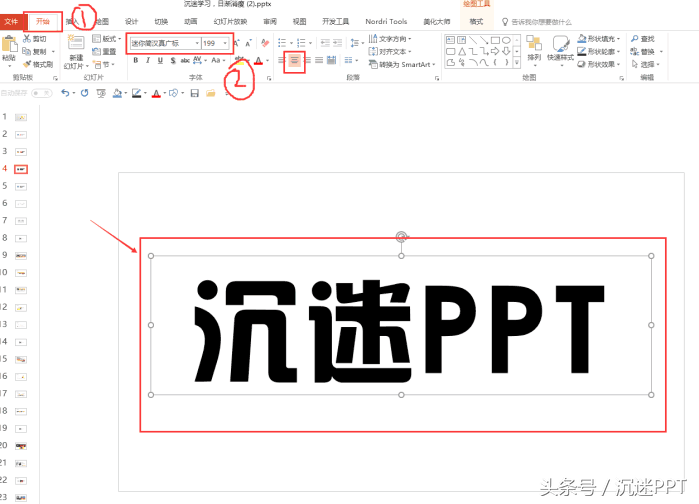Open the font name dropdown list
Image resolution: width=699 pixels, height=504 pixels.
197,43
